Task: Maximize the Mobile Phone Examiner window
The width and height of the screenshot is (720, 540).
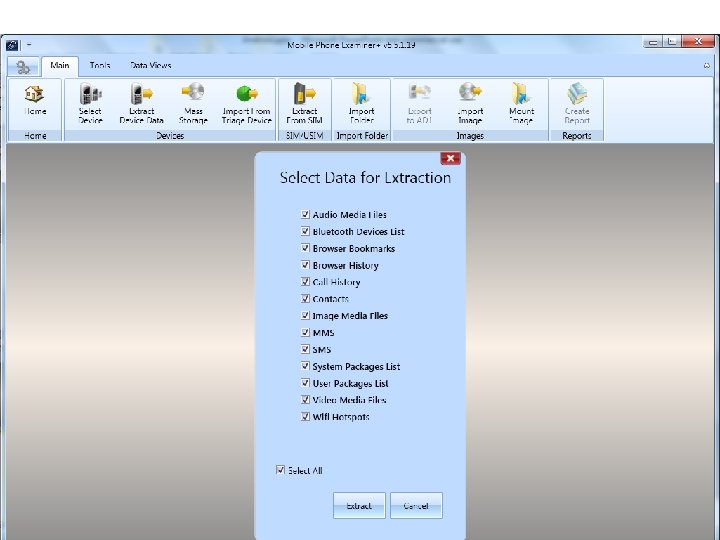Action: click(x=672, y=42)
